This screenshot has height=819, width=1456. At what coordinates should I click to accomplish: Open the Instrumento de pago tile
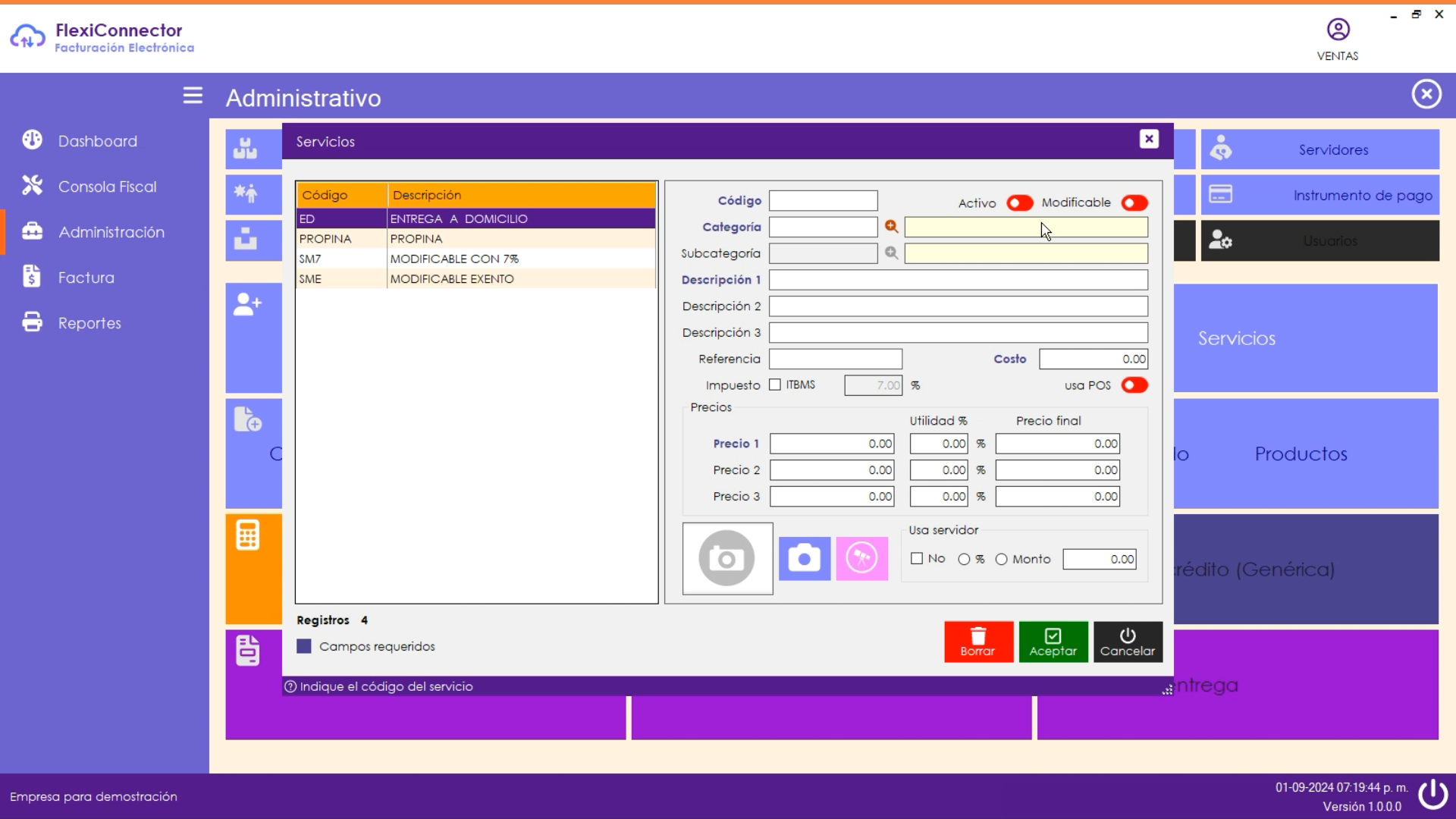[1319, 195]
